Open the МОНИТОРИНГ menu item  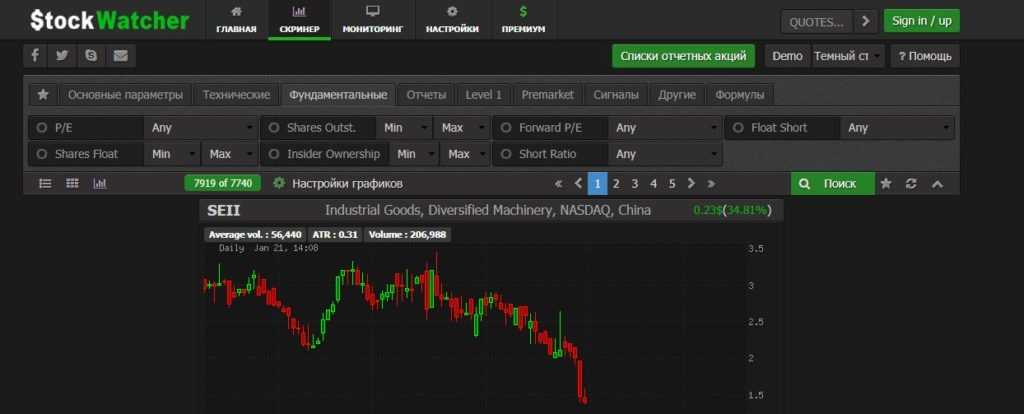point(372,20)
